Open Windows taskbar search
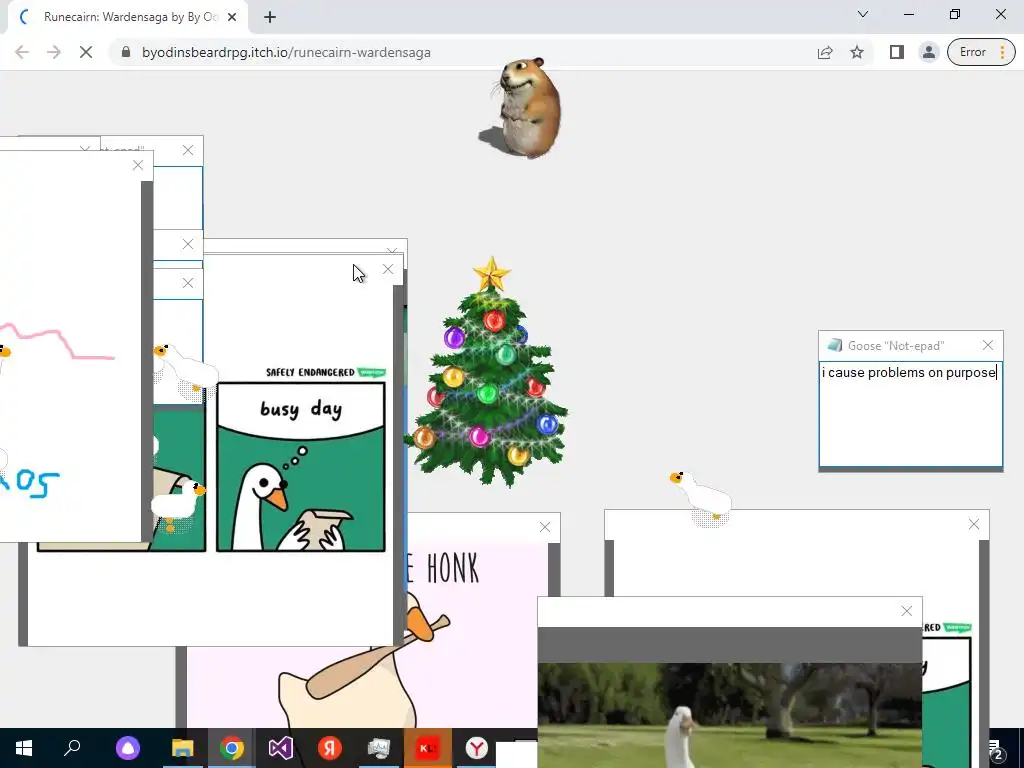 point(72,748)
